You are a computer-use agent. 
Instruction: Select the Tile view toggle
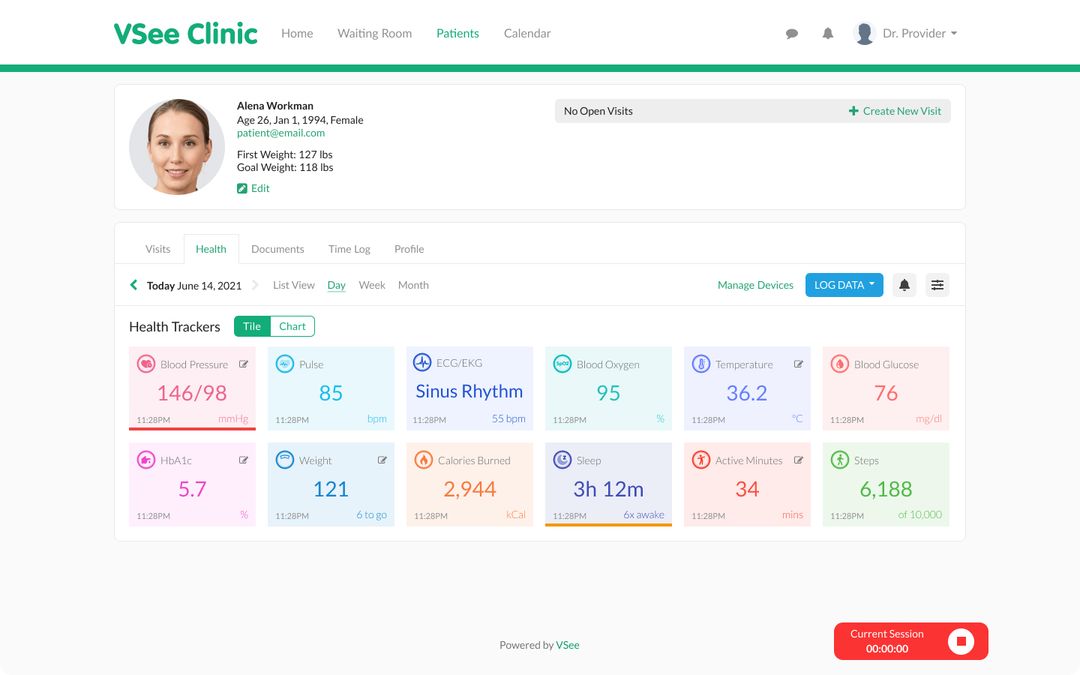(251, 326)
